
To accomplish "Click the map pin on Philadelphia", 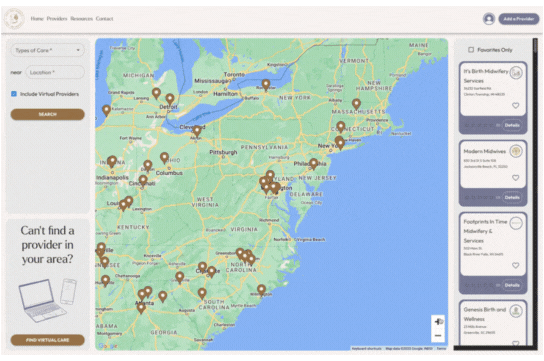I will [x=314, y=164].
